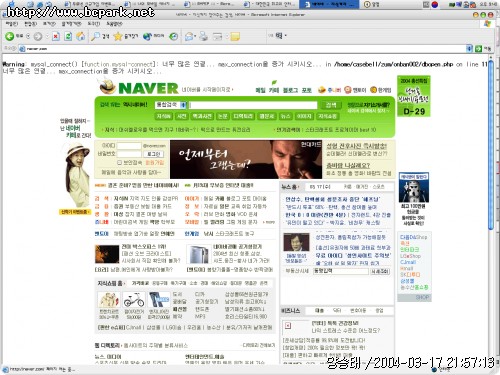Screen dimensions: 500x375
Task: Click the refrigerator product thumbnail
Action: coord(198,255)
